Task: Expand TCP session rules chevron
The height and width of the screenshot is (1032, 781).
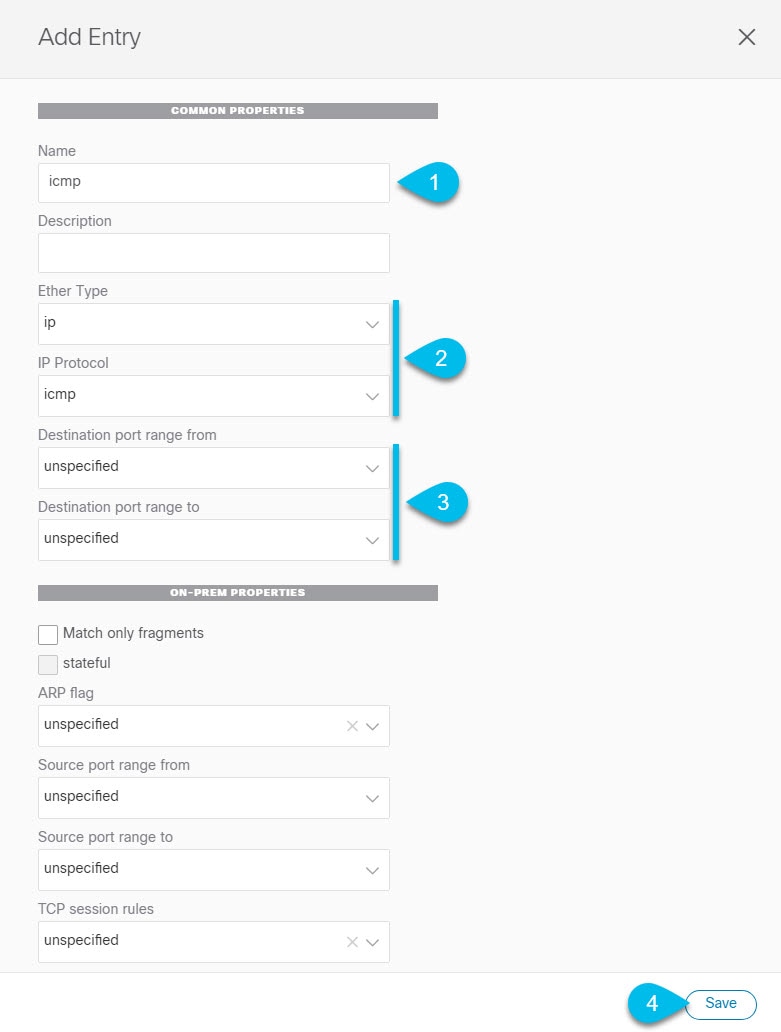Action: (x=372, y=942)
